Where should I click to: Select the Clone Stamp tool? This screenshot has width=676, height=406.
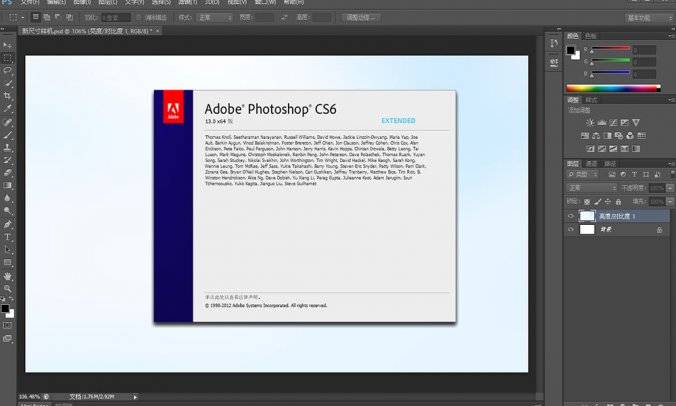click(7, 147)
